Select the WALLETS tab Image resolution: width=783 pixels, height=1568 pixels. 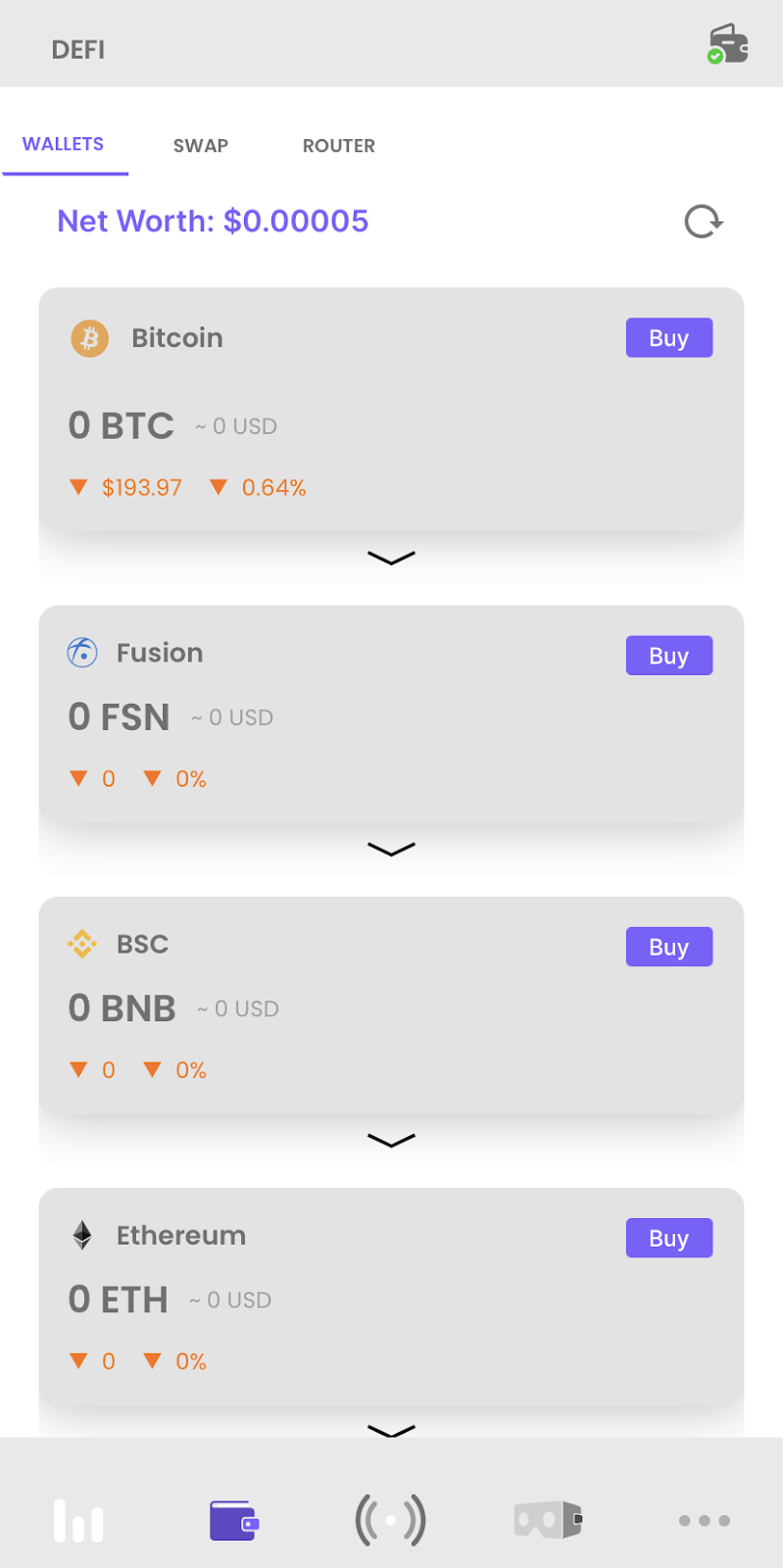point(64,144)
